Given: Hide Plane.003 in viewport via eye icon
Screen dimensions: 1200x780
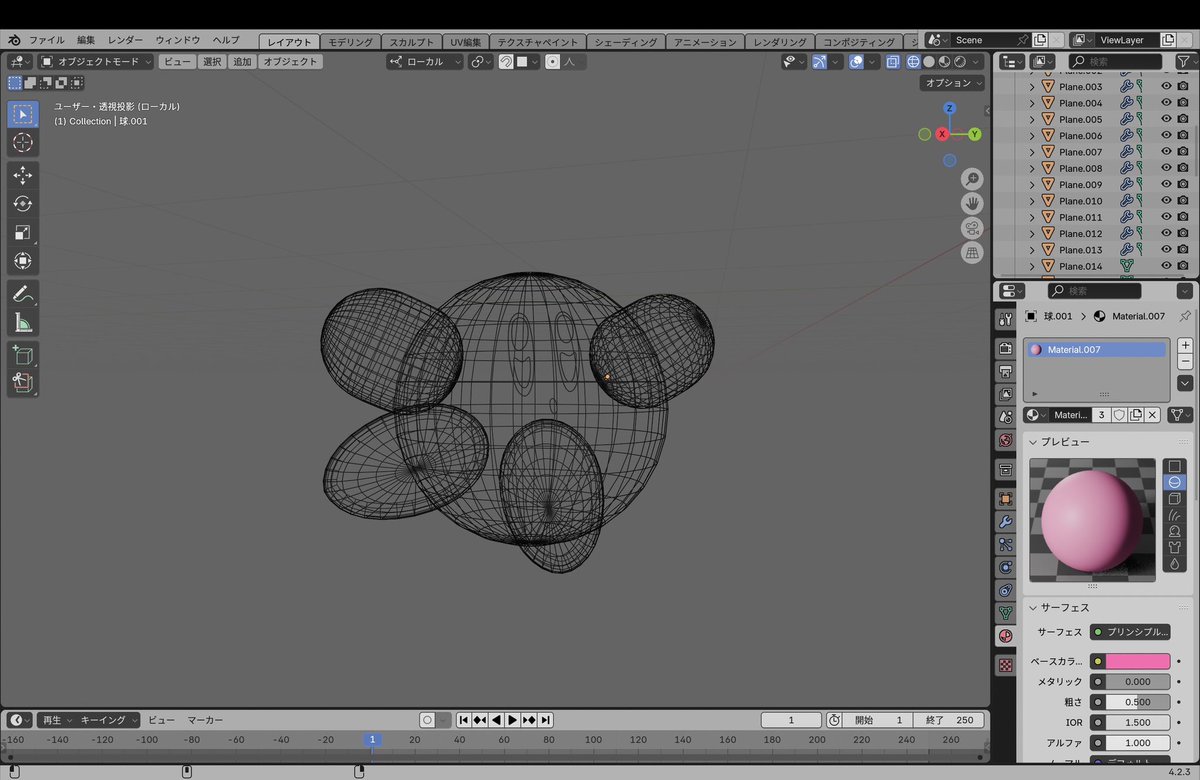Looking at the screenshot, I should click(x=1166, y=87).
